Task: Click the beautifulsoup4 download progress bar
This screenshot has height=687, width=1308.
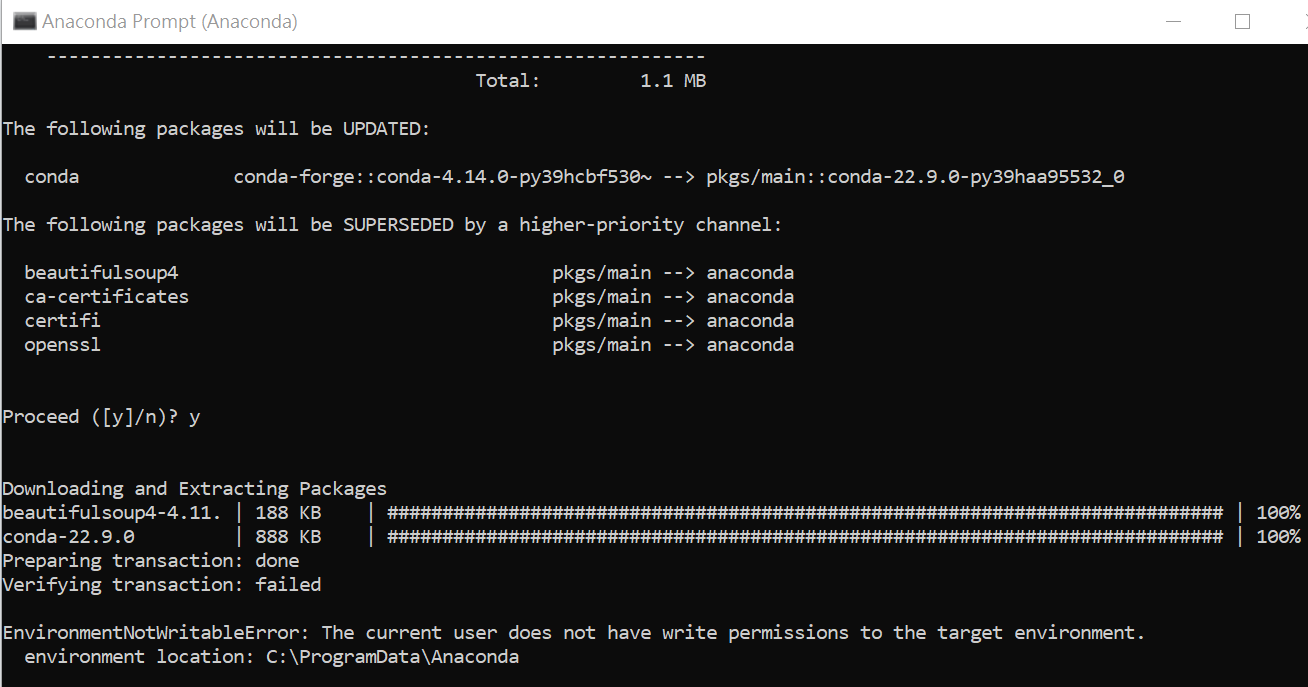Action: coord(805,513)
